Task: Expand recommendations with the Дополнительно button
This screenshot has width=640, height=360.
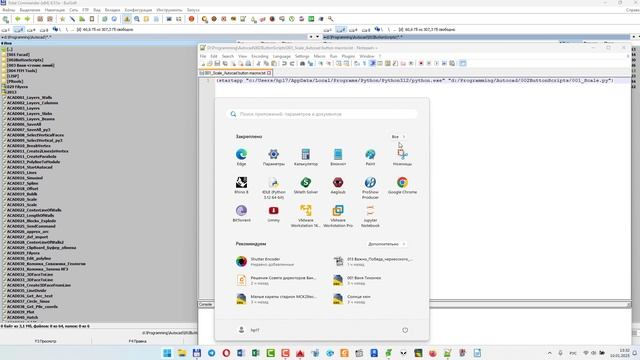Action: coord(386,244)
